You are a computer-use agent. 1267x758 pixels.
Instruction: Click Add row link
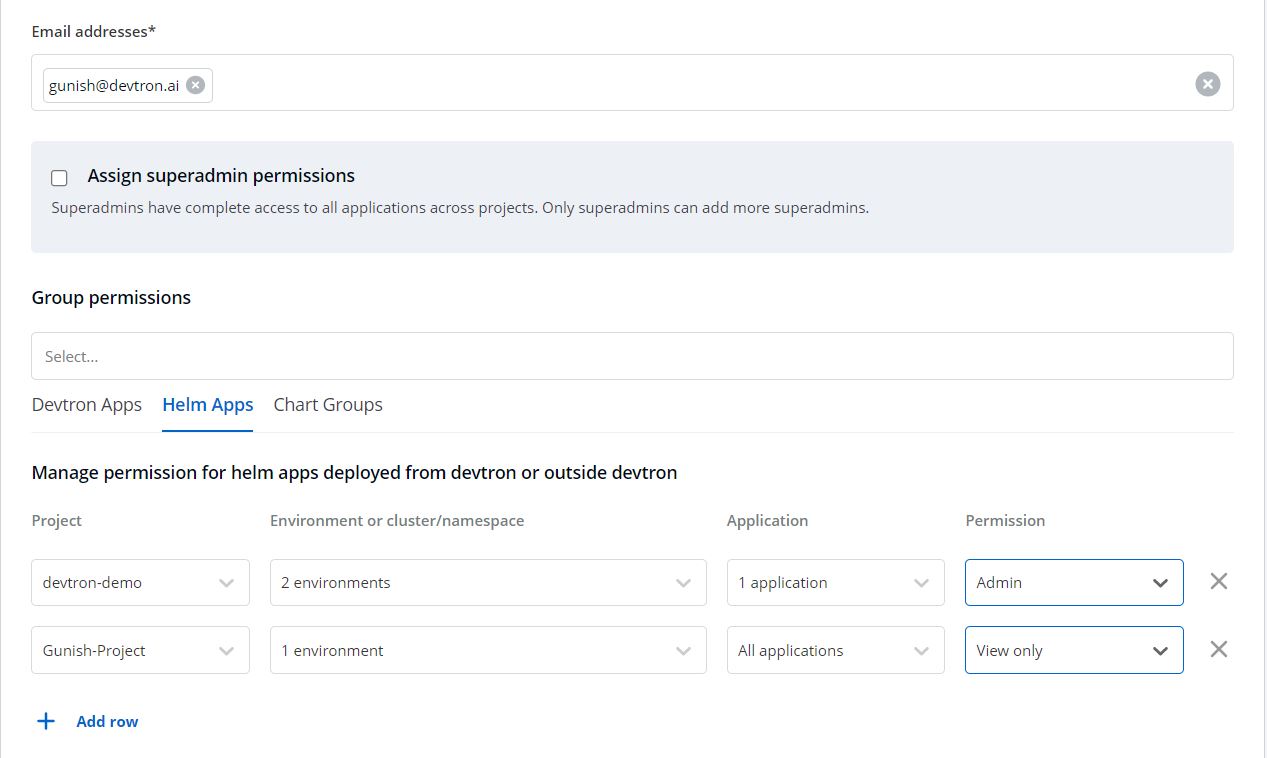(107, 721)
